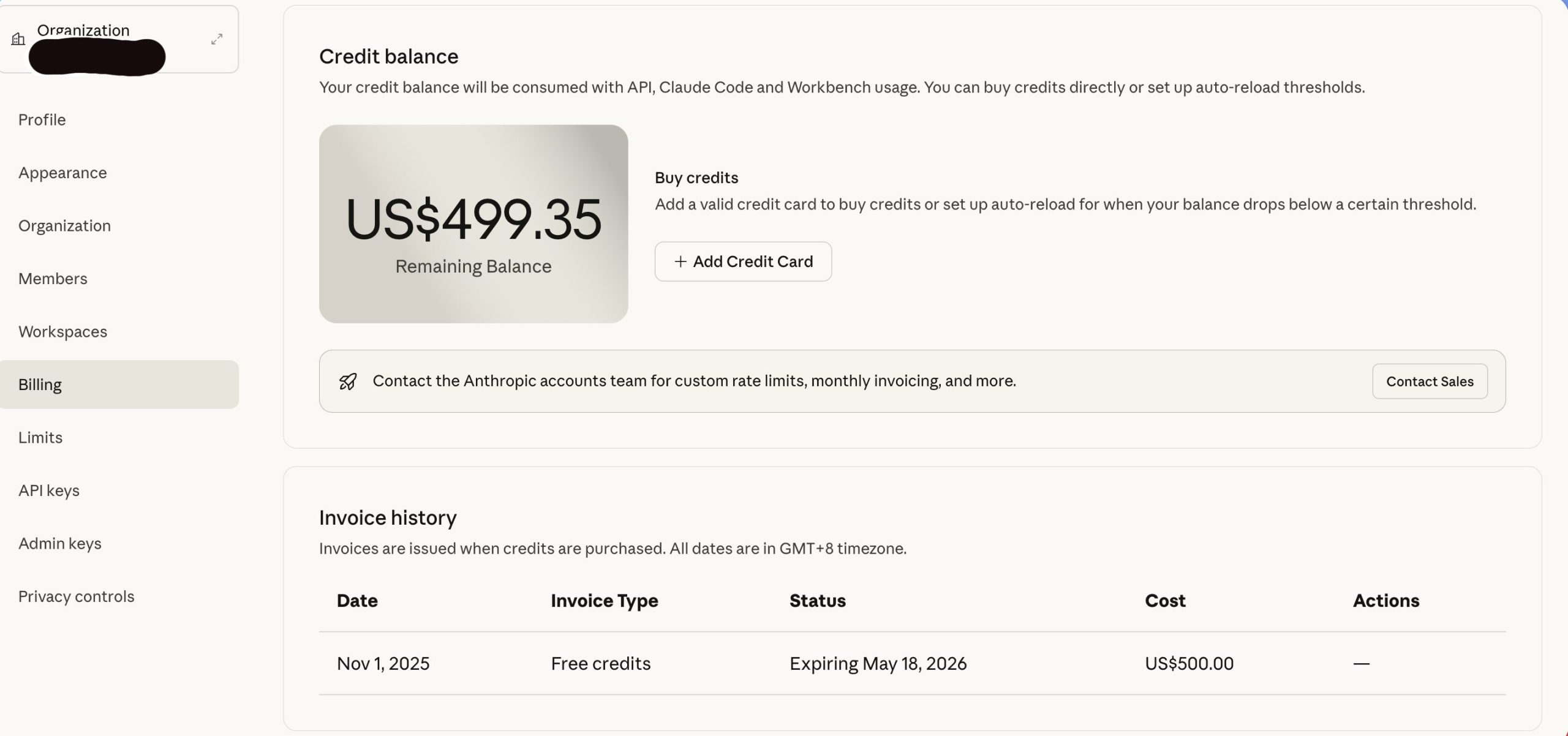Go to API keys

[49, 490]
